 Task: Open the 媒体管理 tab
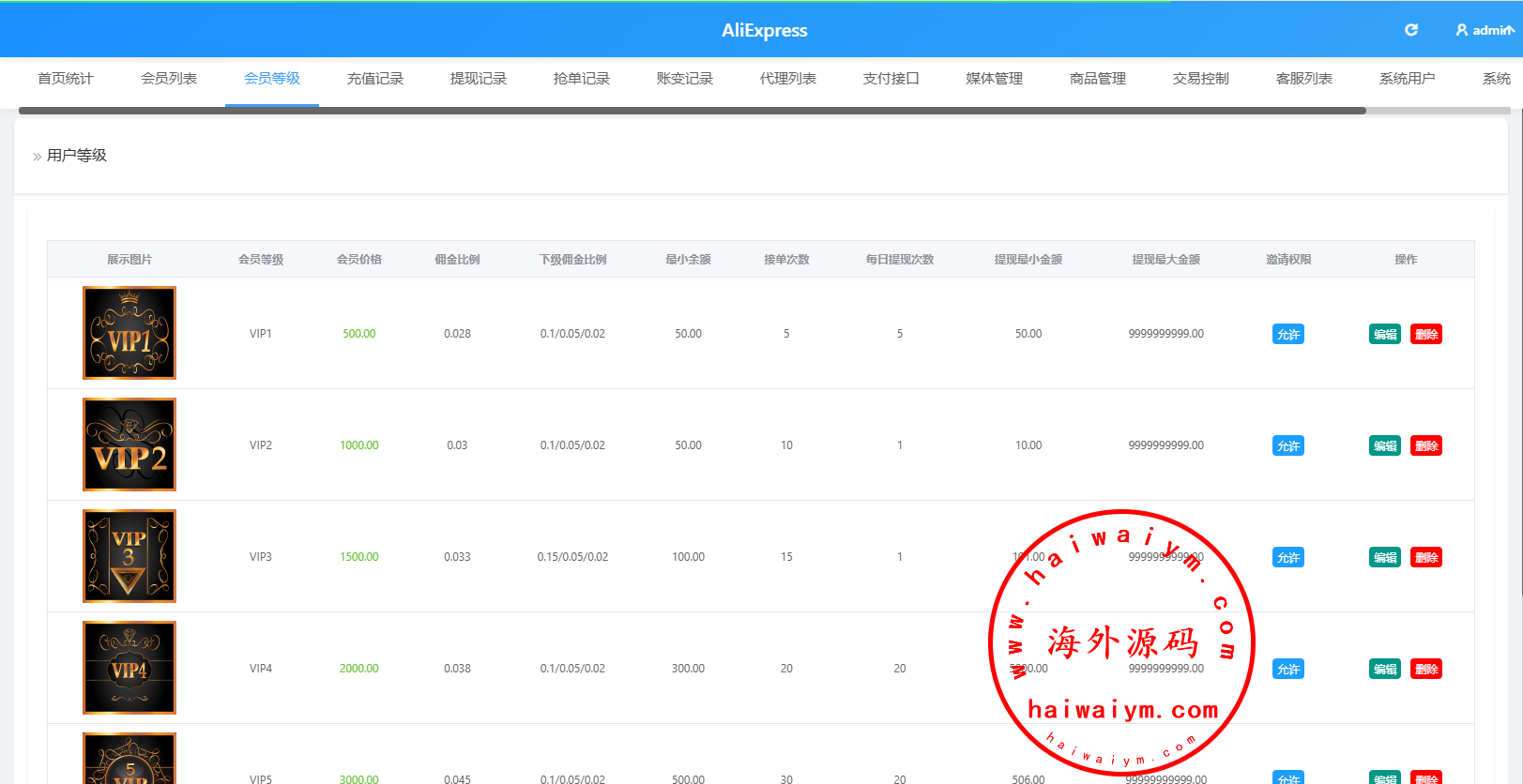coord(995,79)
